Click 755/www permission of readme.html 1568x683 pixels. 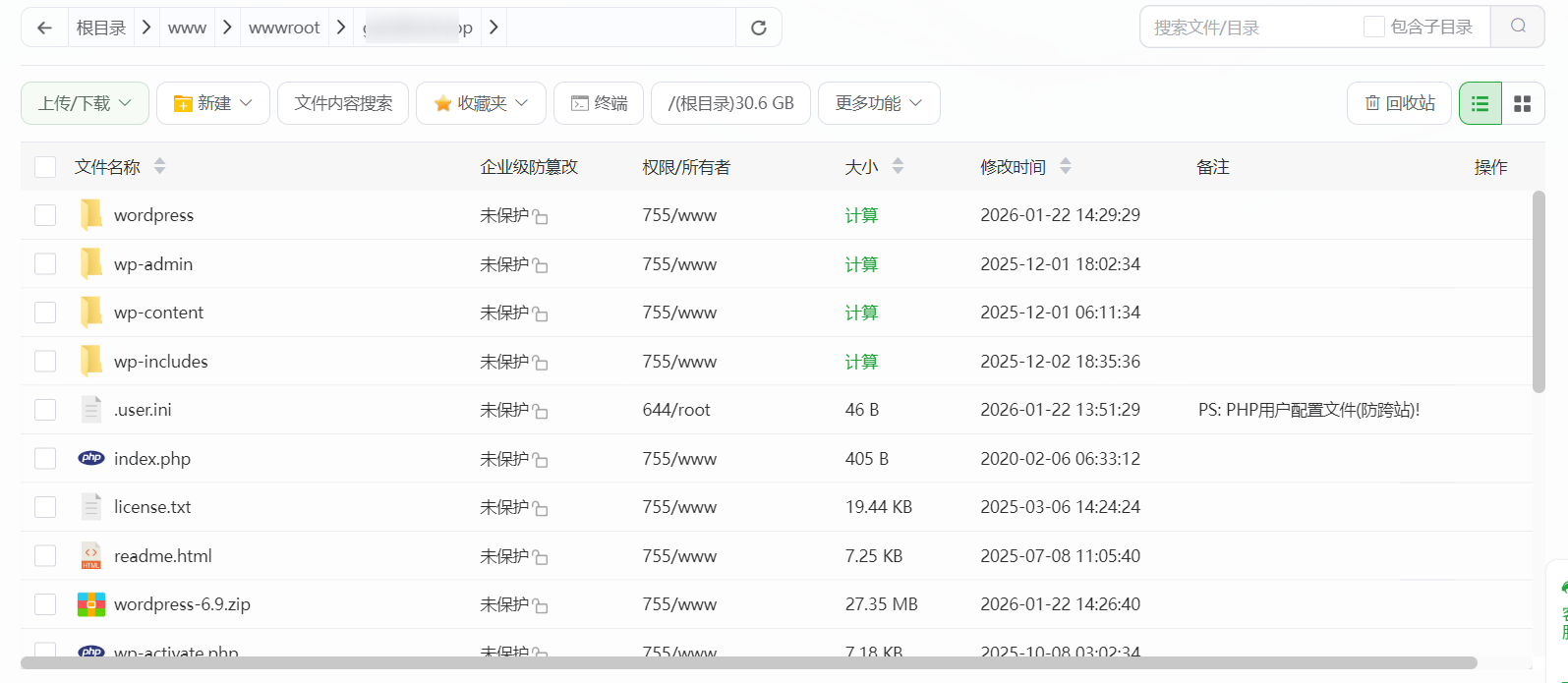679,556
